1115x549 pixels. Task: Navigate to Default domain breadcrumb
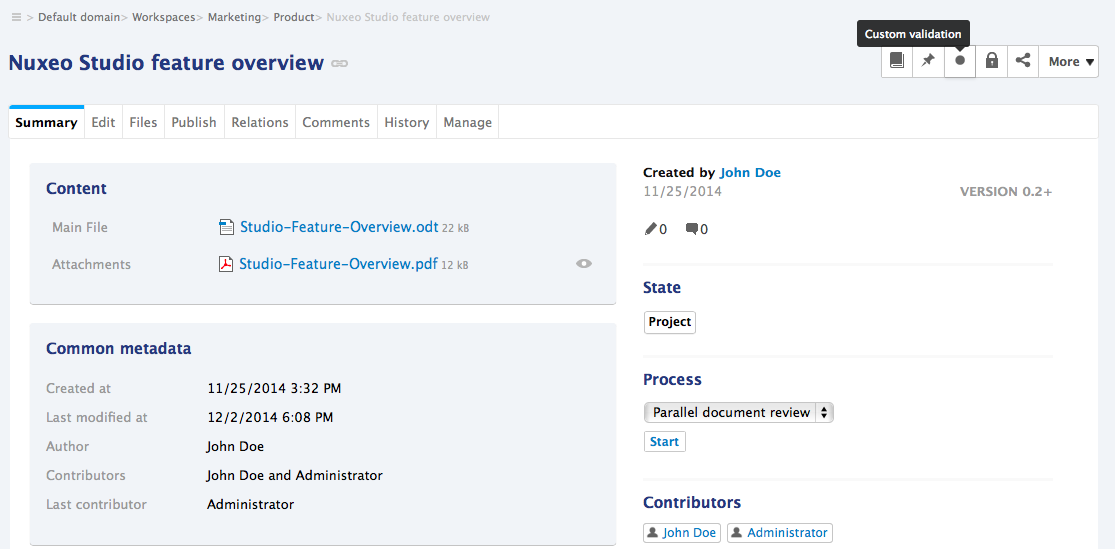pyautogui.click(x=78, y=17)
